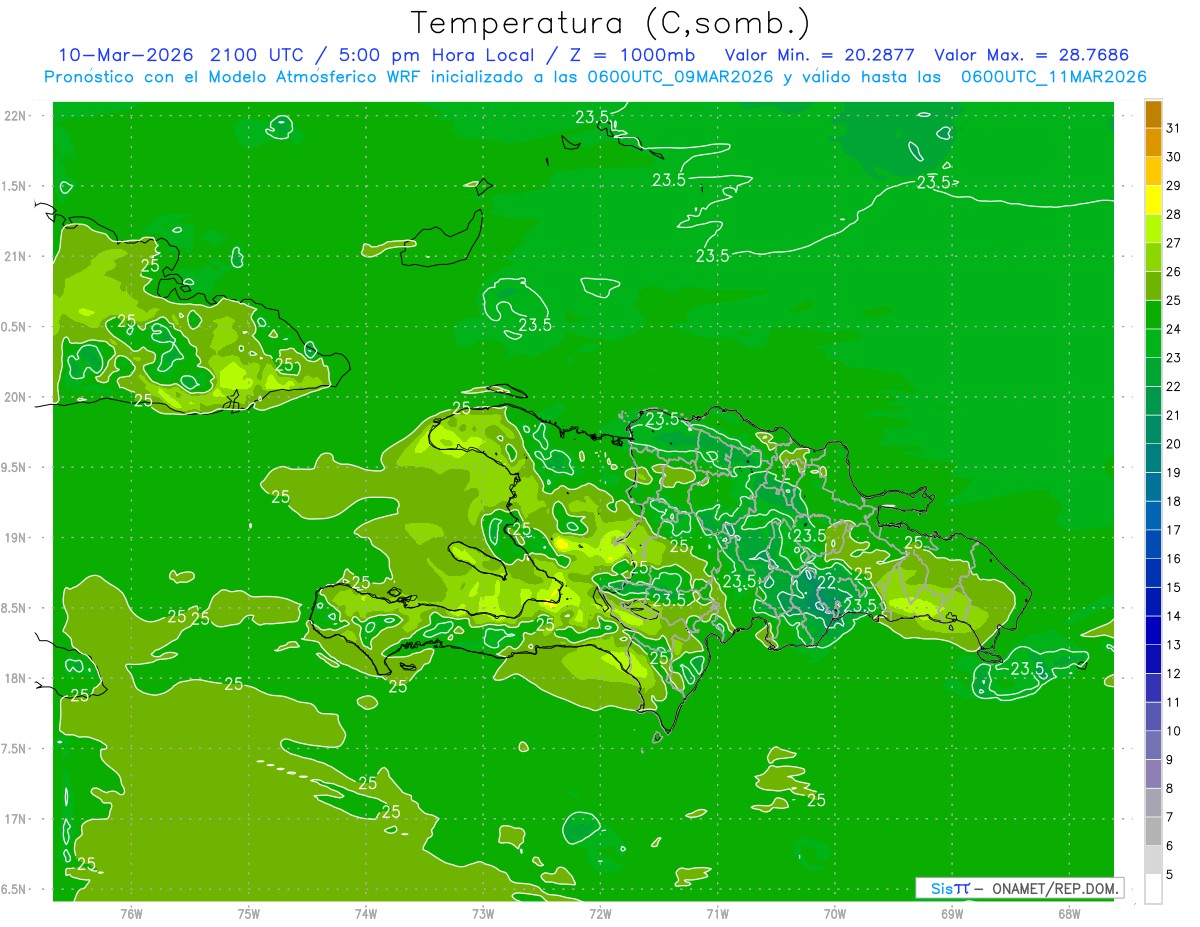Click the '19N' latitude axis label
The width and height of the screenshot is (1200, 927).
[x=14, y=537]
